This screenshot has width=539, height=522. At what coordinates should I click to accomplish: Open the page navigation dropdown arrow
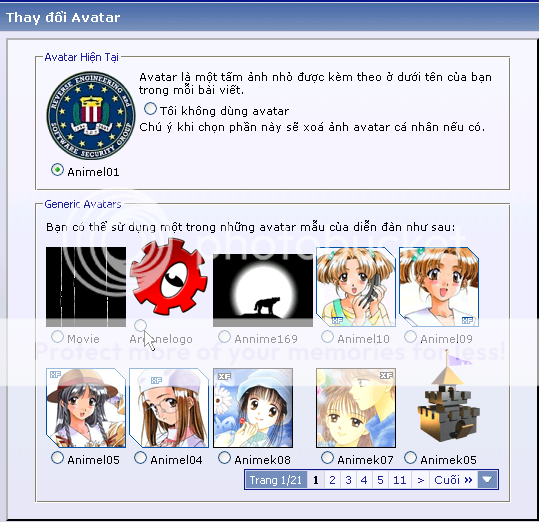click(487, 480)
